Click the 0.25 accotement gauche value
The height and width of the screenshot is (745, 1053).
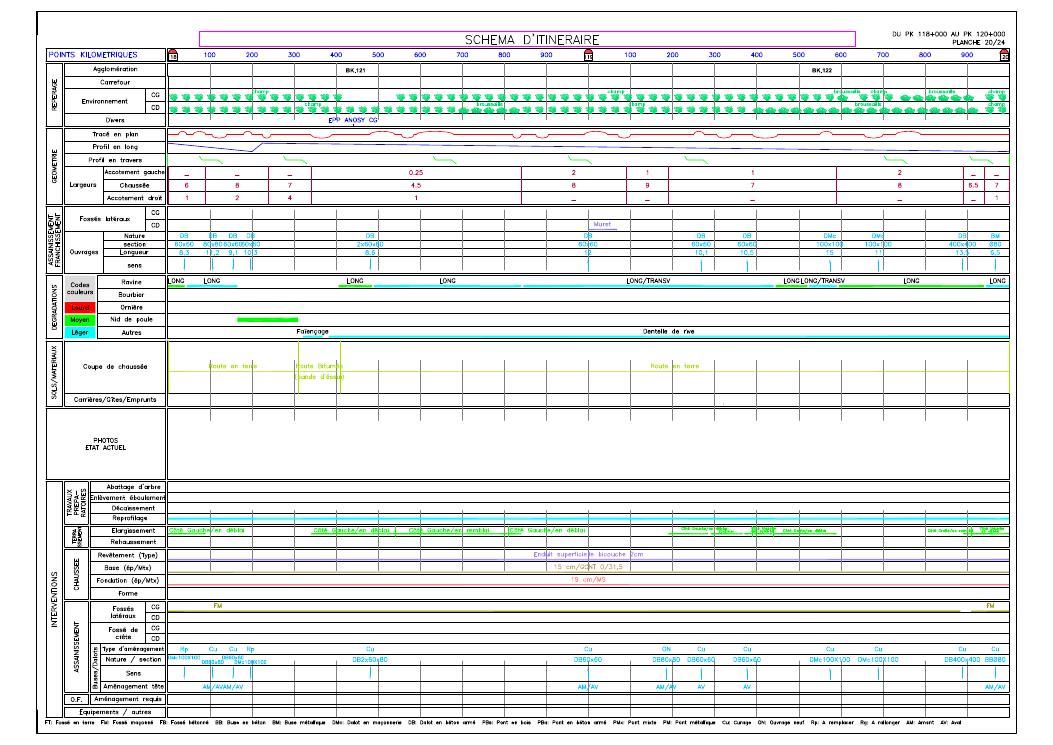click(x=417, y=173)
